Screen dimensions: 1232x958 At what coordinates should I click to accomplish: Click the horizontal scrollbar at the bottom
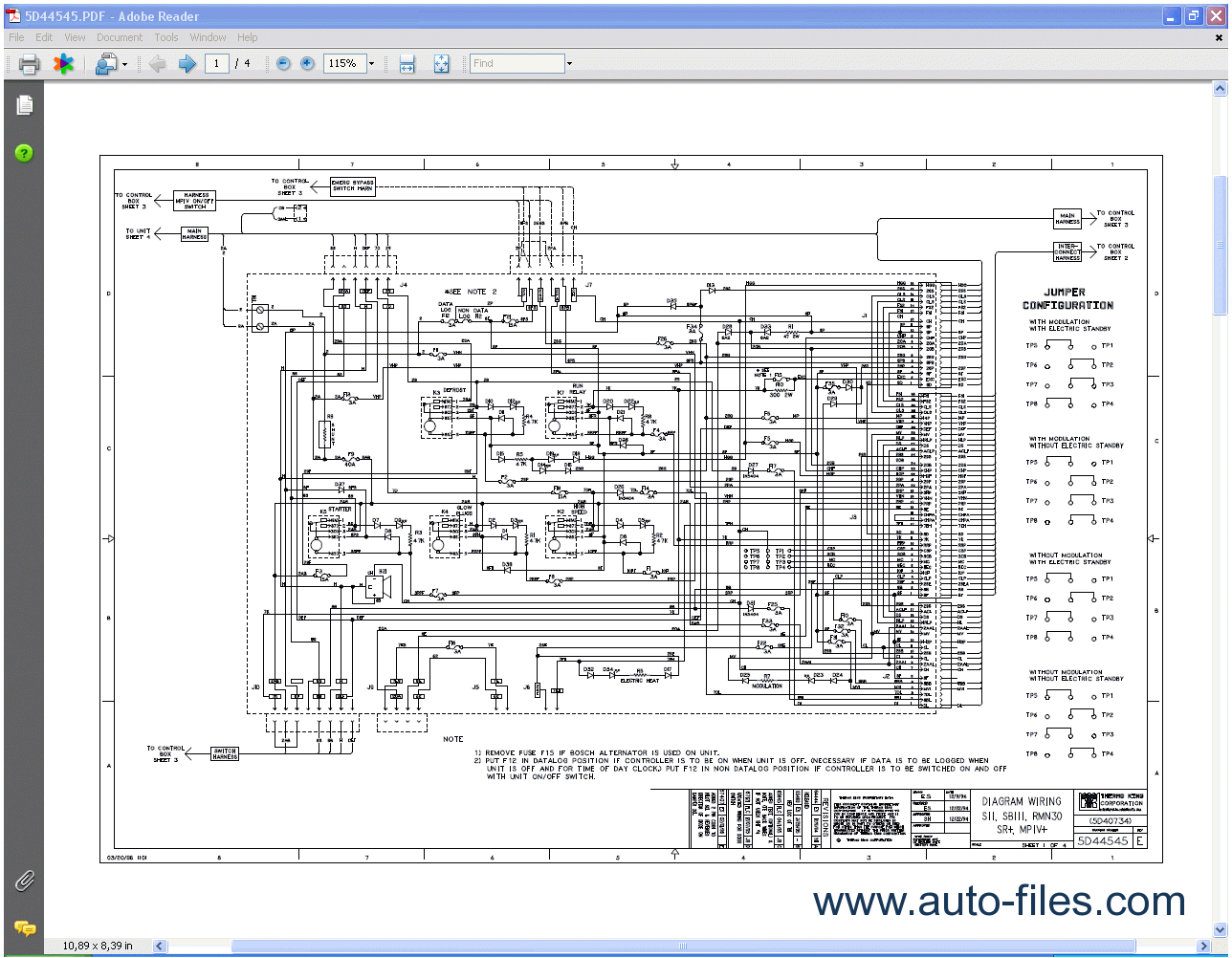[x=670, y=946]
